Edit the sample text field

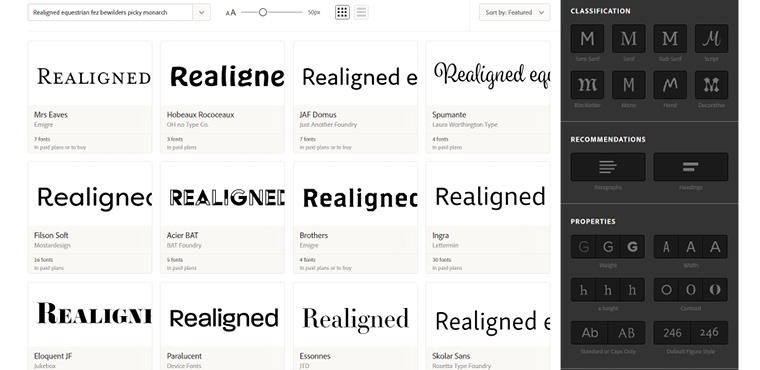[111, 12]
